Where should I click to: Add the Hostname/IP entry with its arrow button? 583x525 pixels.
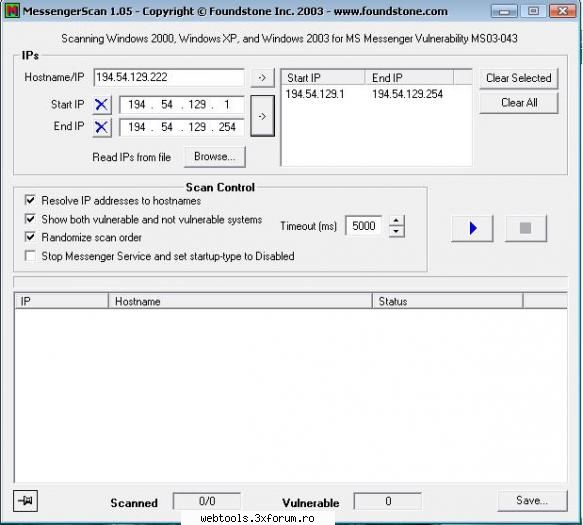(x=262, y=78)
